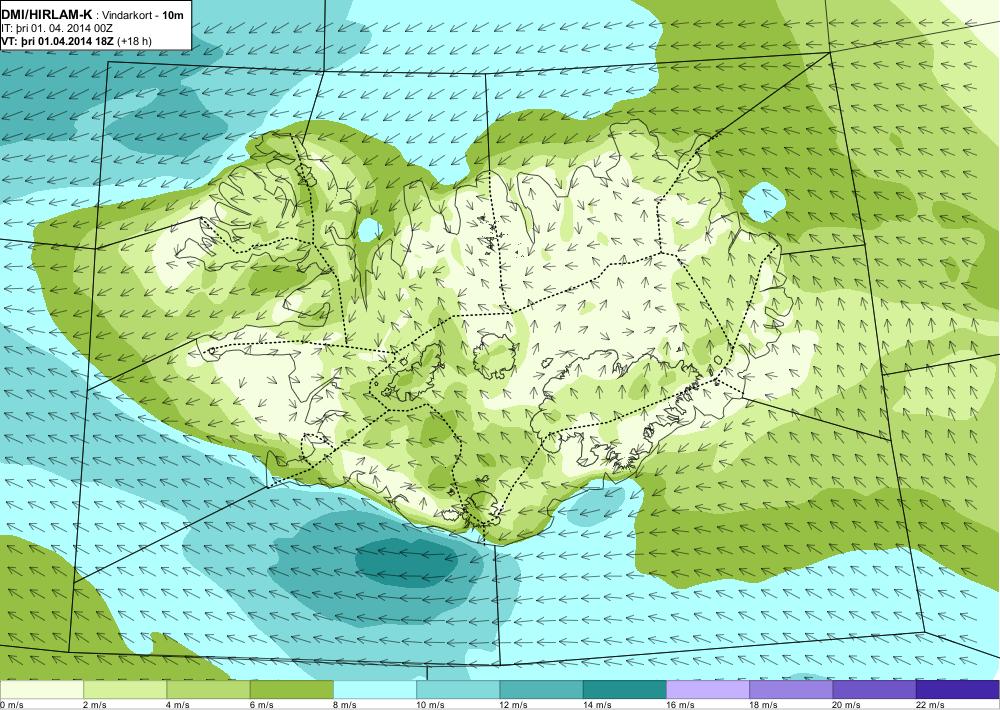Click the "DMI/HIRLAM-K" model title text

47,15
